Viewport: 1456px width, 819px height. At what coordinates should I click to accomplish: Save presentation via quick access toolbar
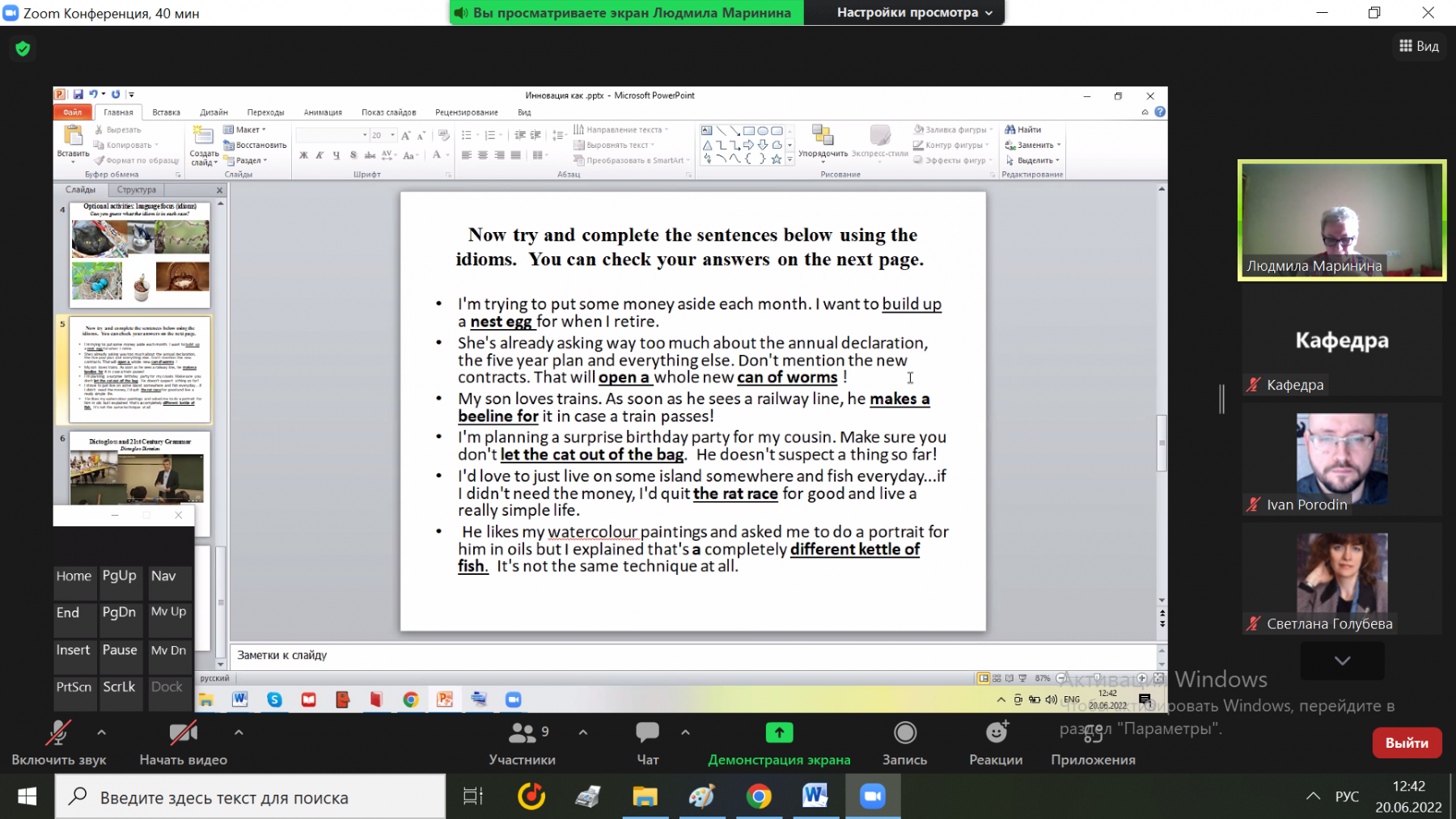point(78,95)
